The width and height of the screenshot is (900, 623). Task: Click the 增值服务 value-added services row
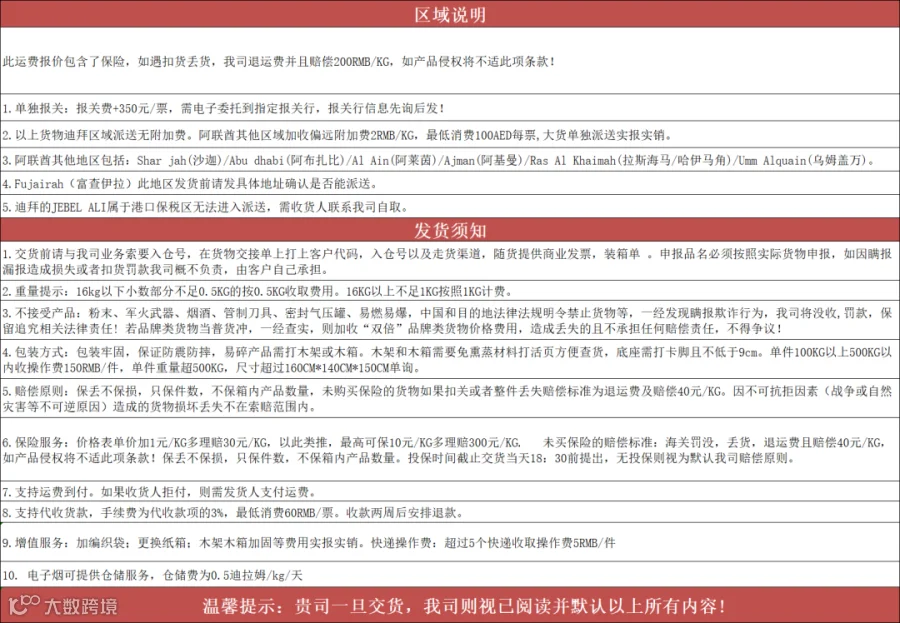coord(450,543)
